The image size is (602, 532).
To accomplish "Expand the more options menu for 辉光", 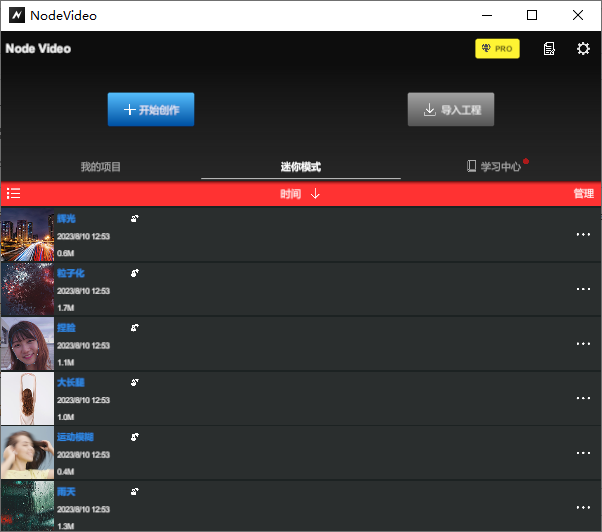I will coord(583,235).
